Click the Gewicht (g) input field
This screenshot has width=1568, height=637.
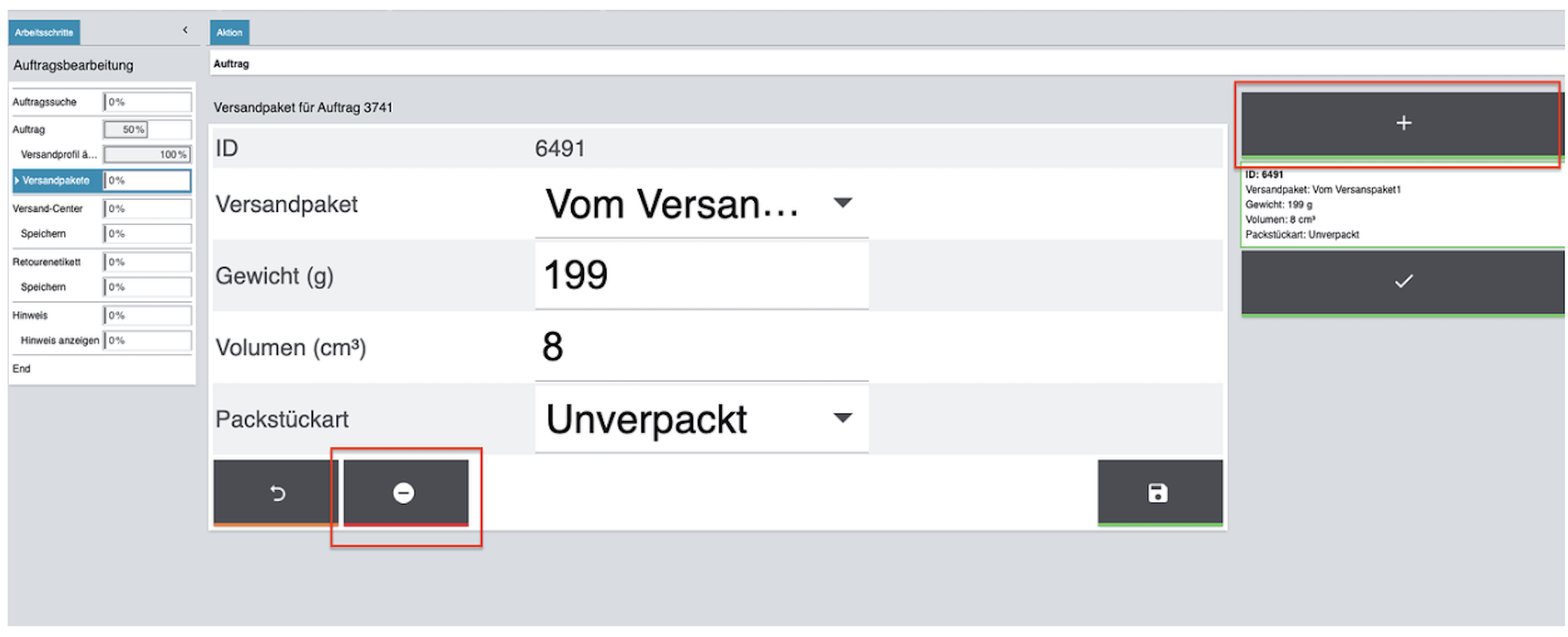(700, 275)
